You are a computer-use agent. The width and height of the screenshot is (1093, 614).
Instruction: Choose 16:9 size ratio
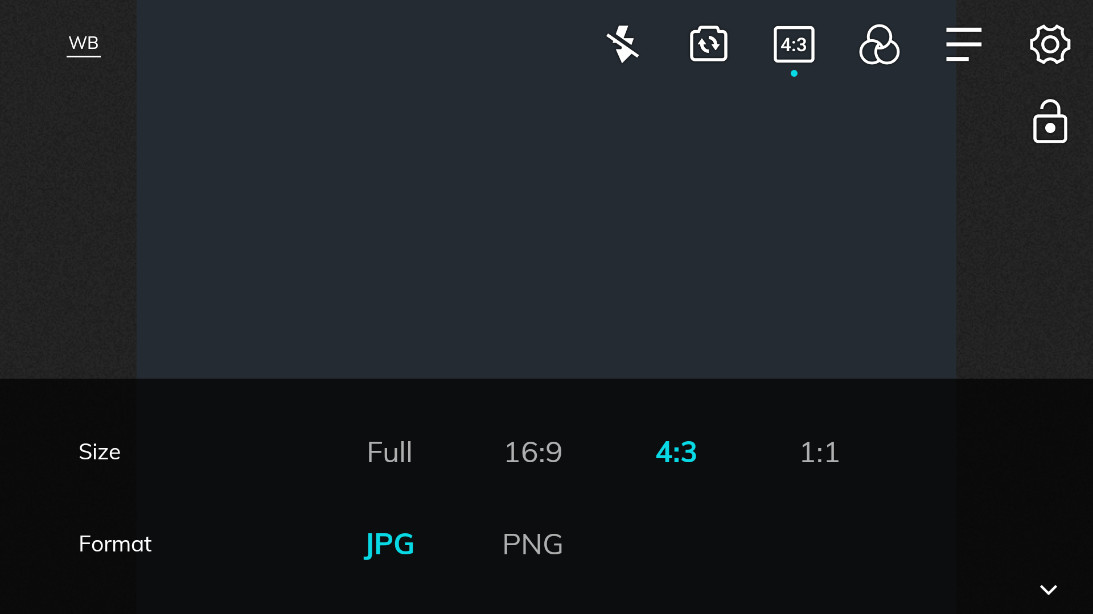(533, 452)
